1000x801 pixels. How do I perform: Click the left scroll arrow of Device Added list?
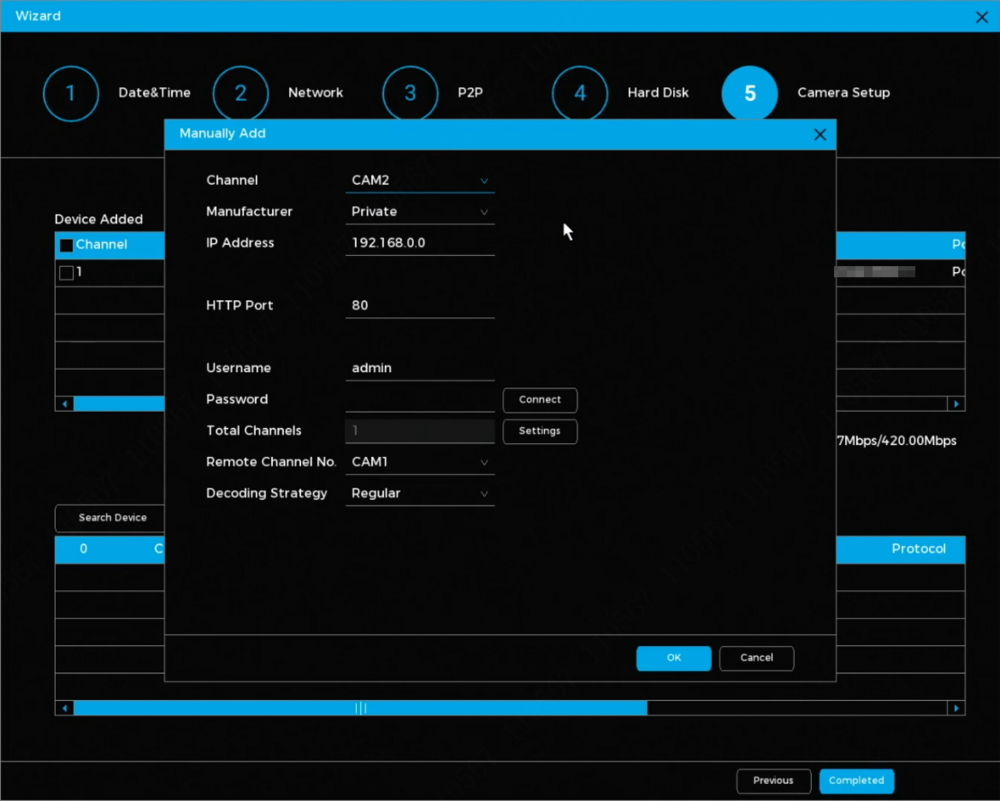pyautogui.click(x=66, y=404)
